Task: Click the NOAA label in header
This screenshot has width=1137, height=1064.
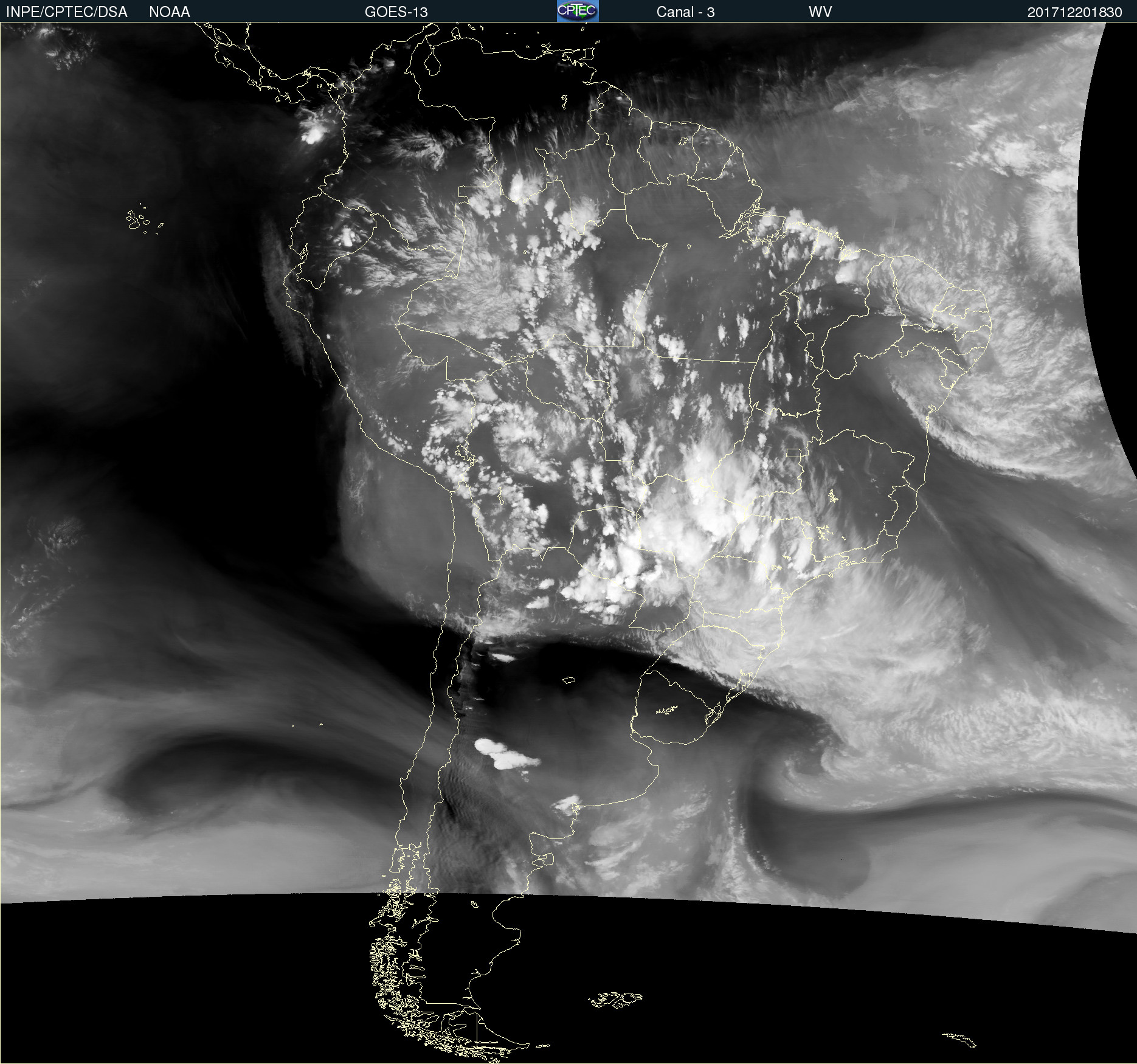Action: [170, 12]
